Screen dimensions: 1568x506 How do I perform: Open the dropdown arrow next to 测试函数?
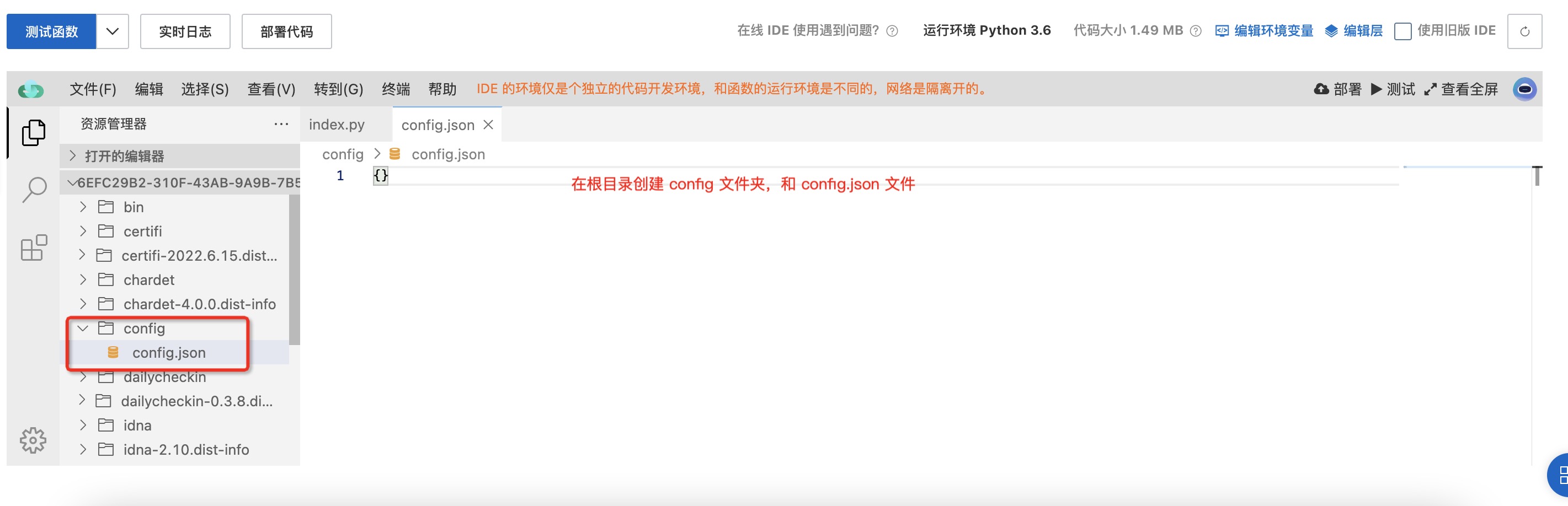[x=112, y=31]
